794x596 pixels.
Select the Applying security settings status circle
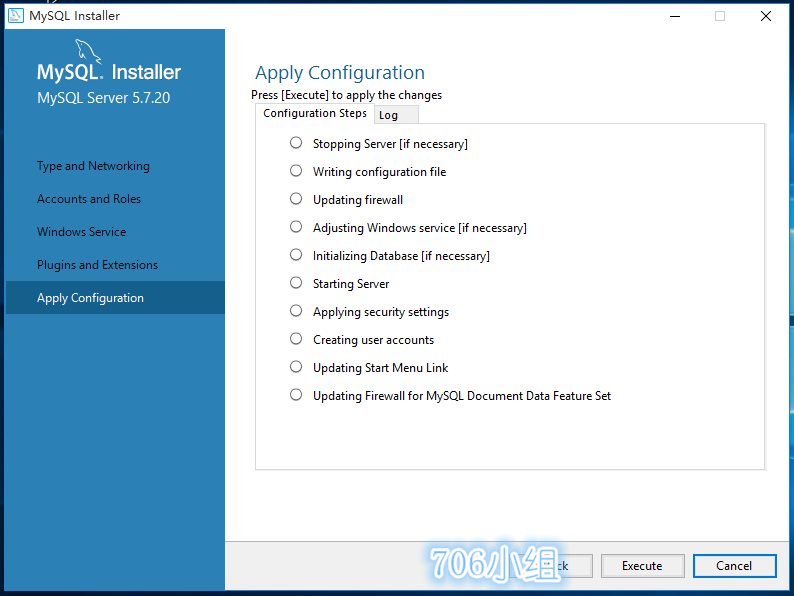pos(296,310)
